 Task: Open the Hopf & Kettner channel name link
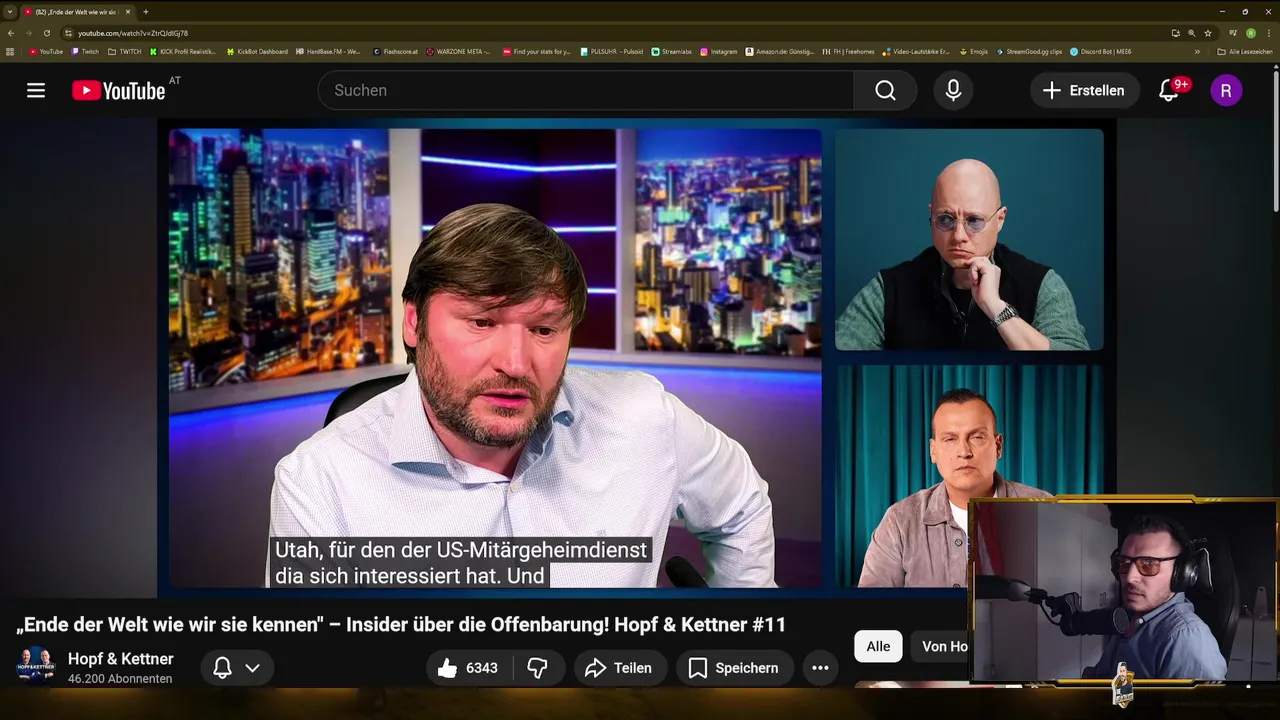pos(121,659)
